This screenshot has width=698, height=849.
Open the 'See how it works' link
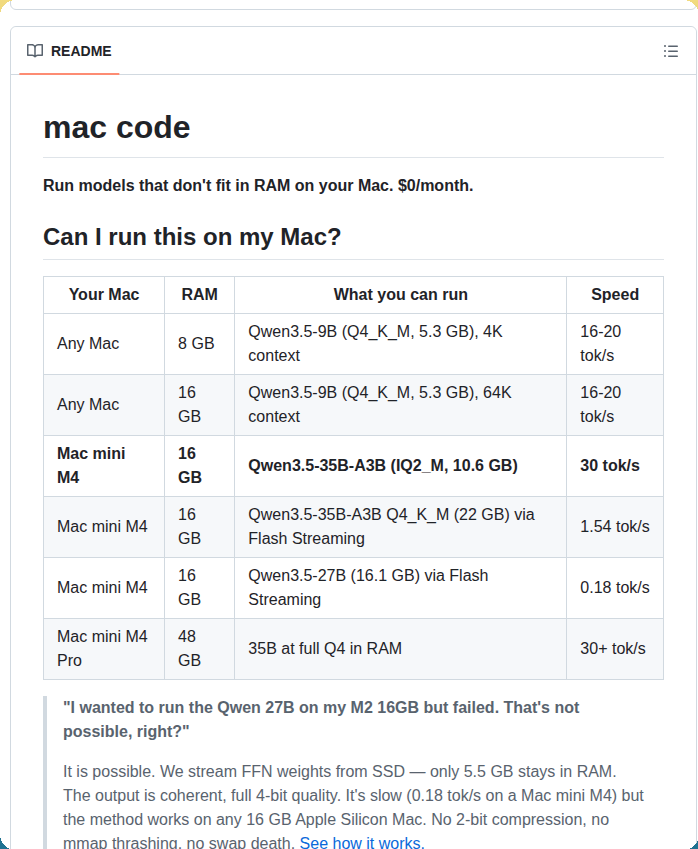pos(362,842)
